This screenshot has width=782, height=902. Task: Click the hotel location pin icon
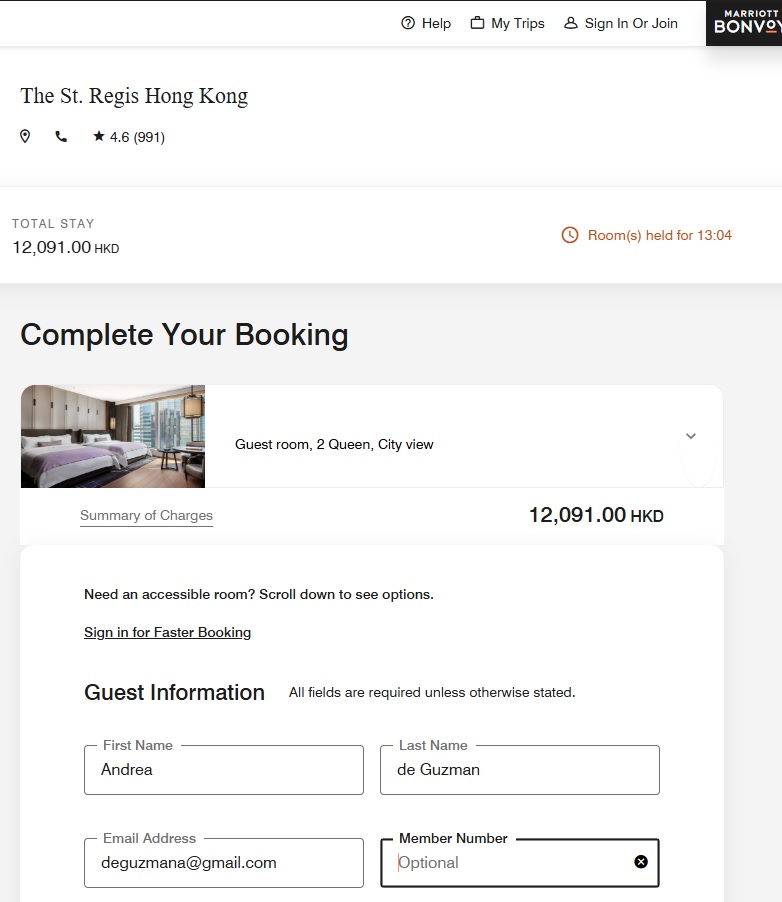26,137
